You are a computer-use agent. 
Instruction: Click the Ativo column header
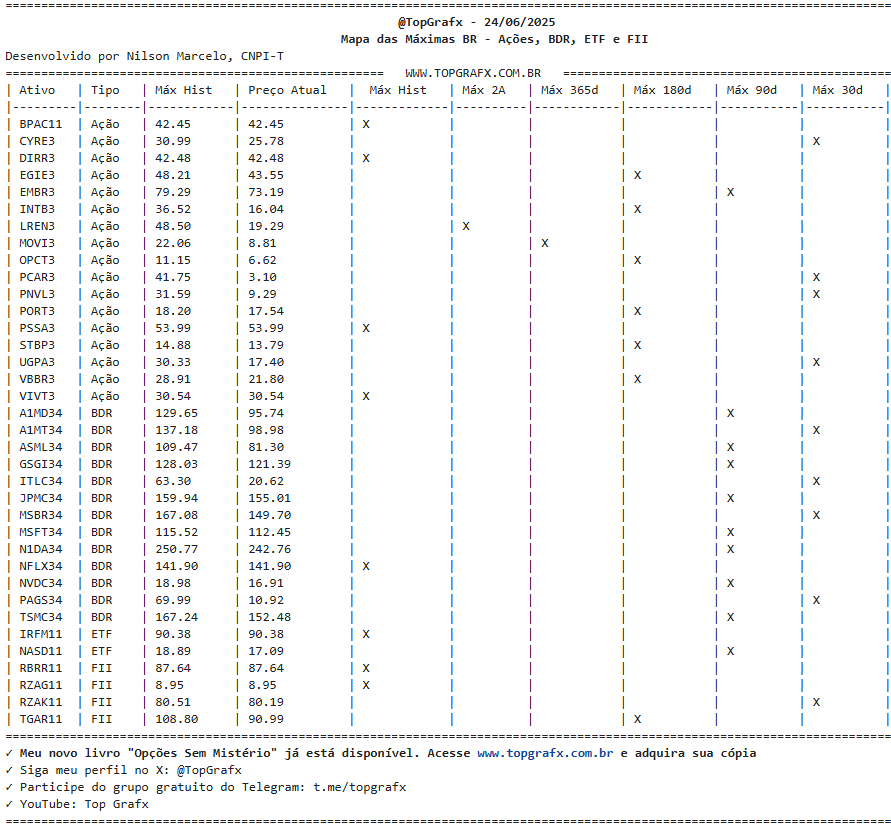[37, 90]
